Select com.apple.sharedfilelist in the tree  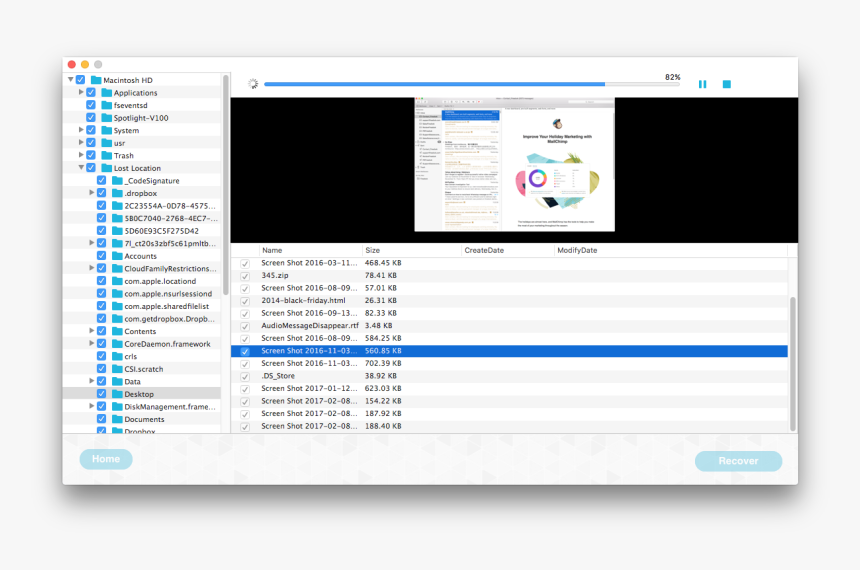[166, 306]
